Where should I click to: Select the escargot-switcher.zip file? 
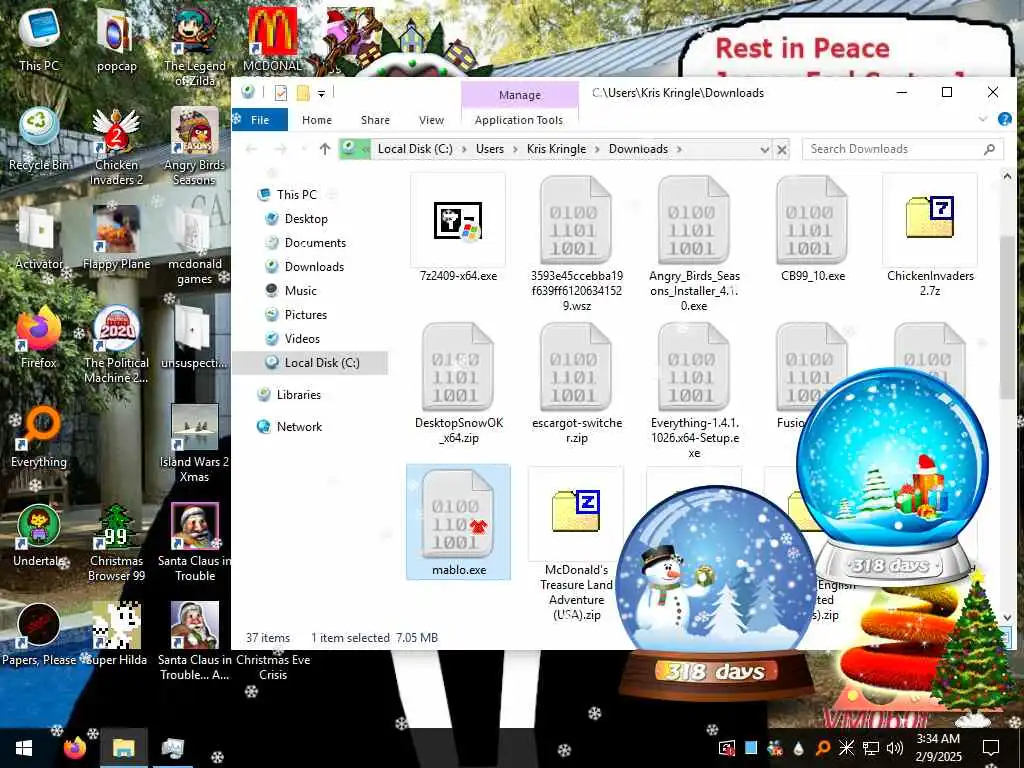click(x=576, y=383)
